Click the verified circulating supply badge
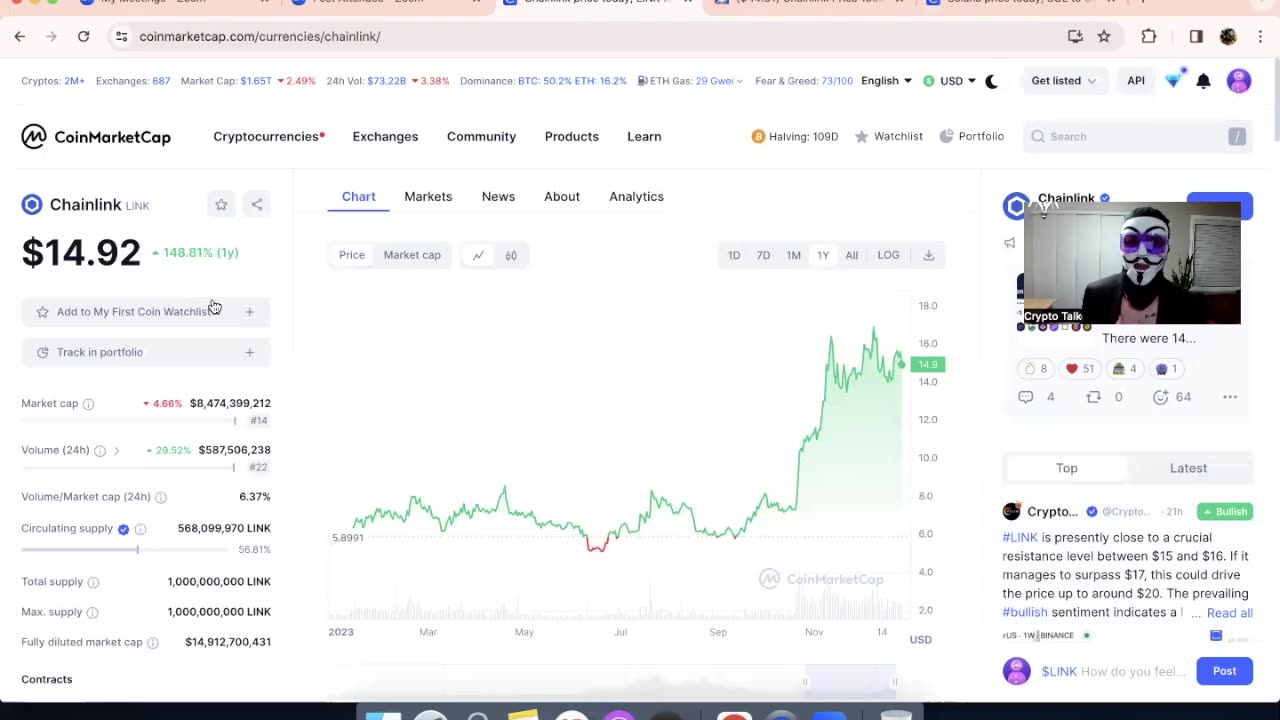Viewport: 1280px width, 720px height. tap(123, 529)
